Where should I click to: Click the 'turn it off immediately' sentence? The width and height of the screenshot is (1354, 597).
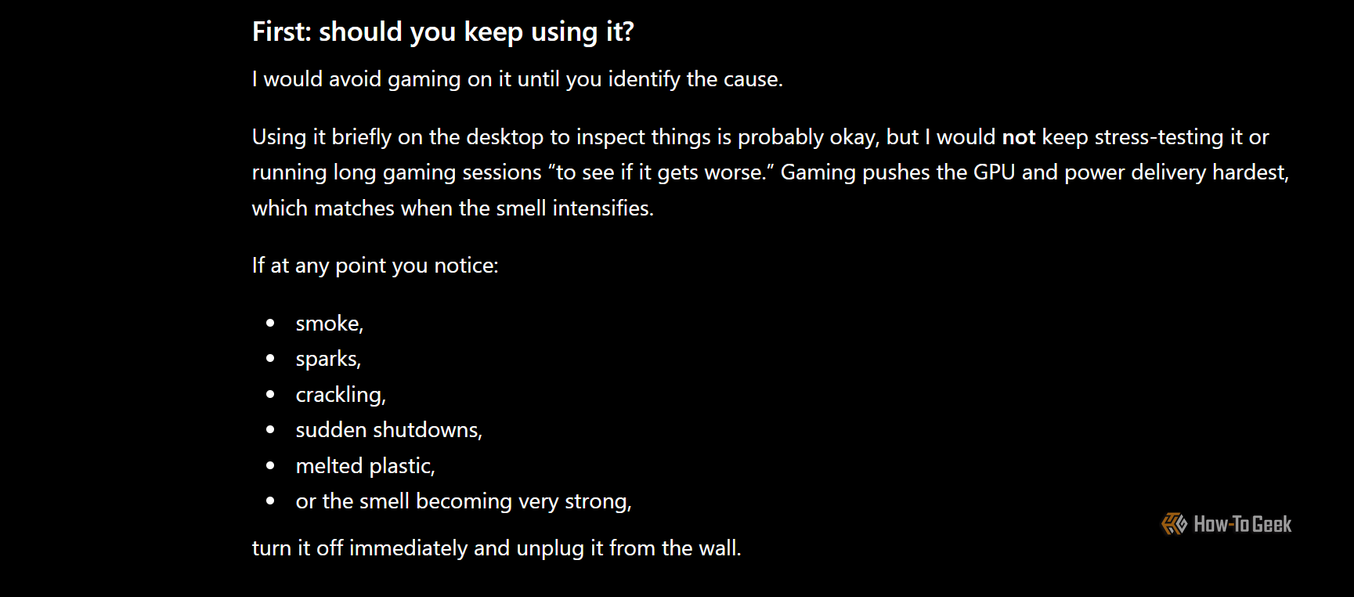[x=497, y=548]
